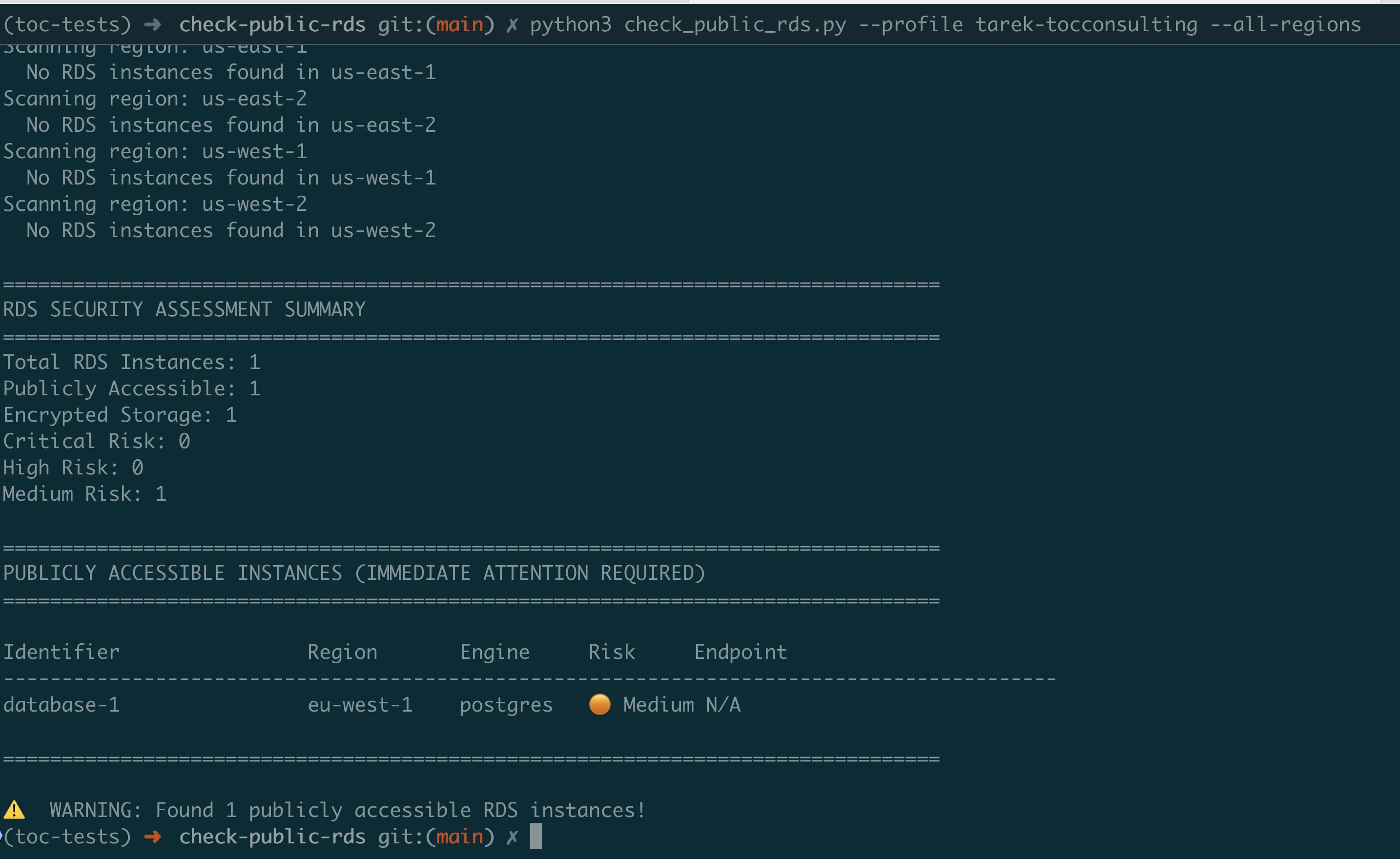Click the postgres engine value in the table

pos(506,704)
